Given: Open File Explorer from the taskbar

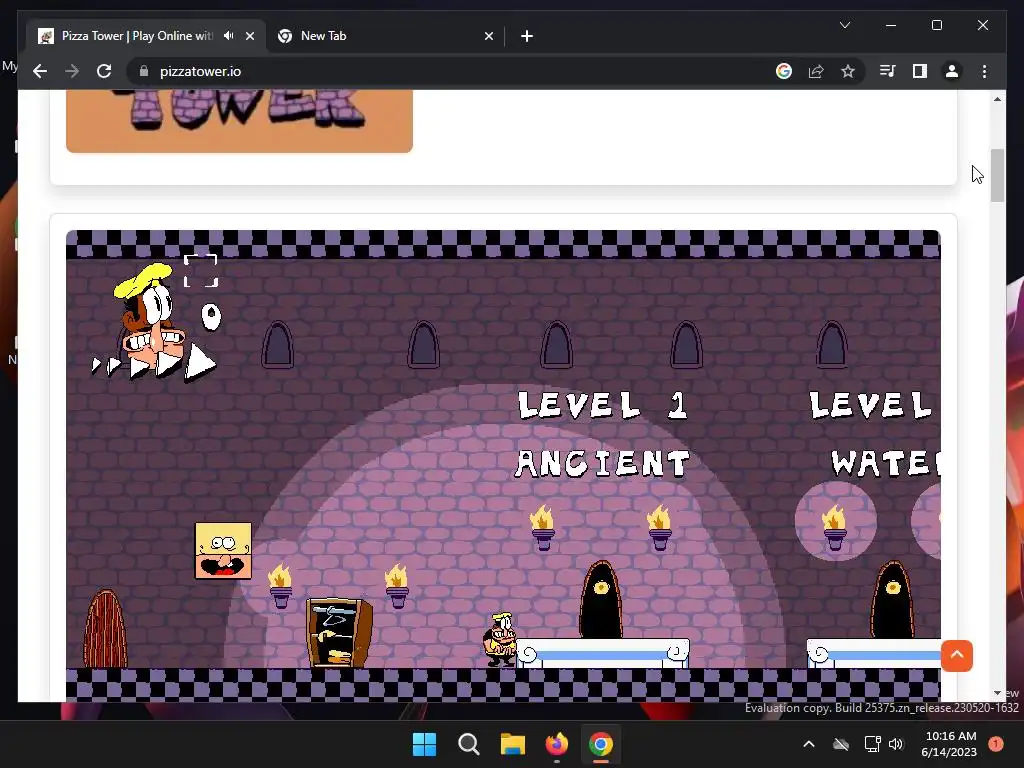Looking at the screenshot, I should coord(513,744).
